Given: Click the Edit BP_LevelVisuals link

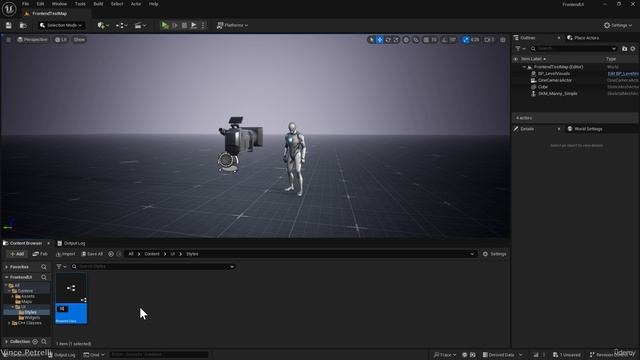Looking at the screenshot, I should click(x=623, y=73).
